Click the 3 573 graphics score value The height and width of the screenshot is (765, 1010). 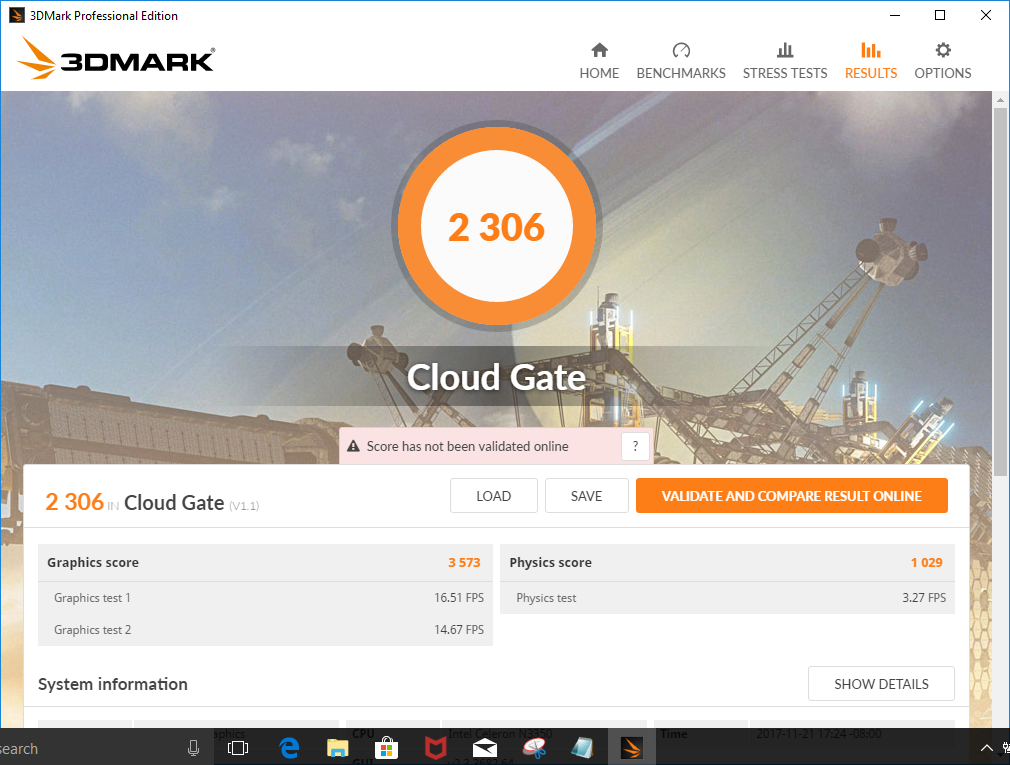click(464, 563)
